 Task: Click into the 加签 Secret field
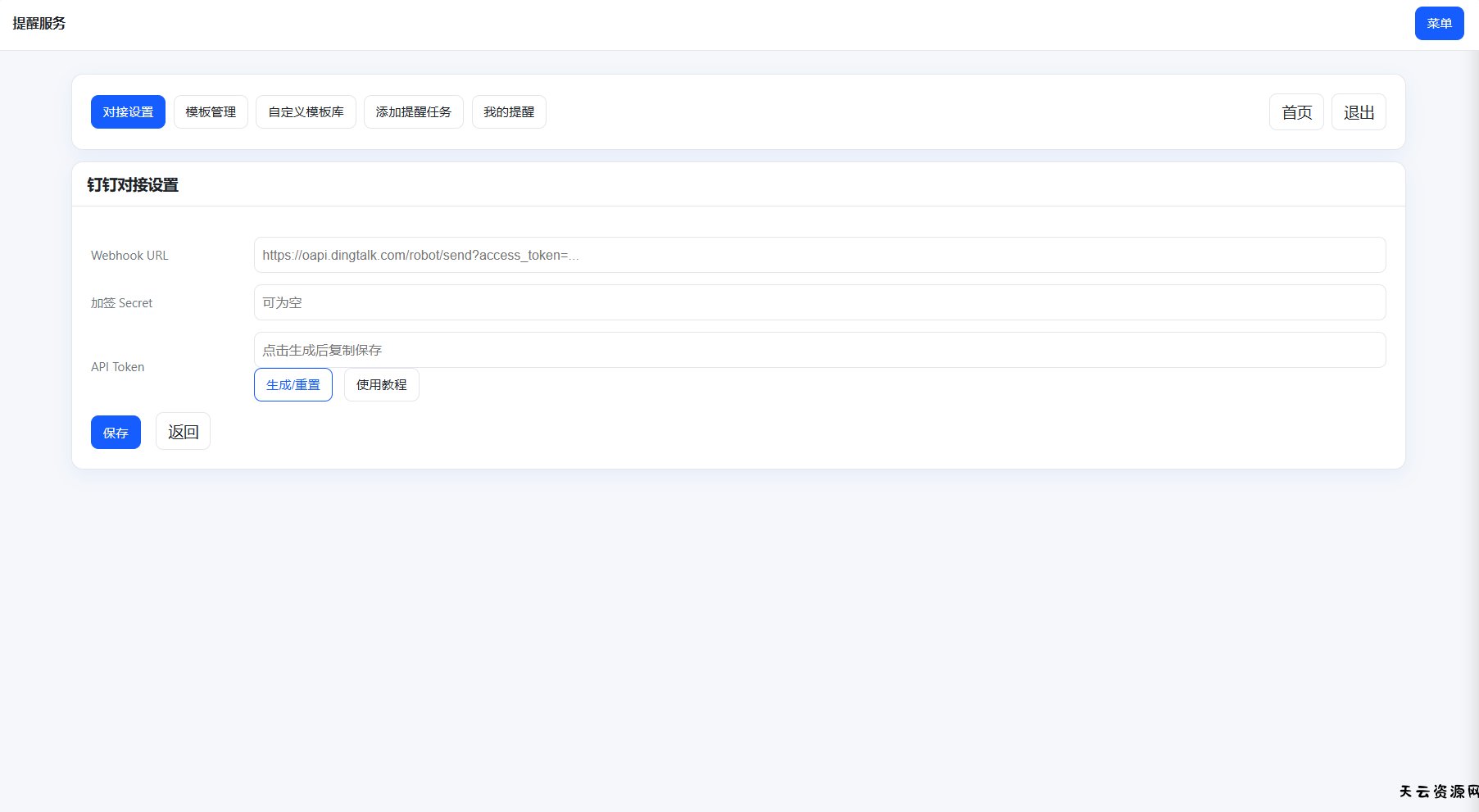point(819,302)
